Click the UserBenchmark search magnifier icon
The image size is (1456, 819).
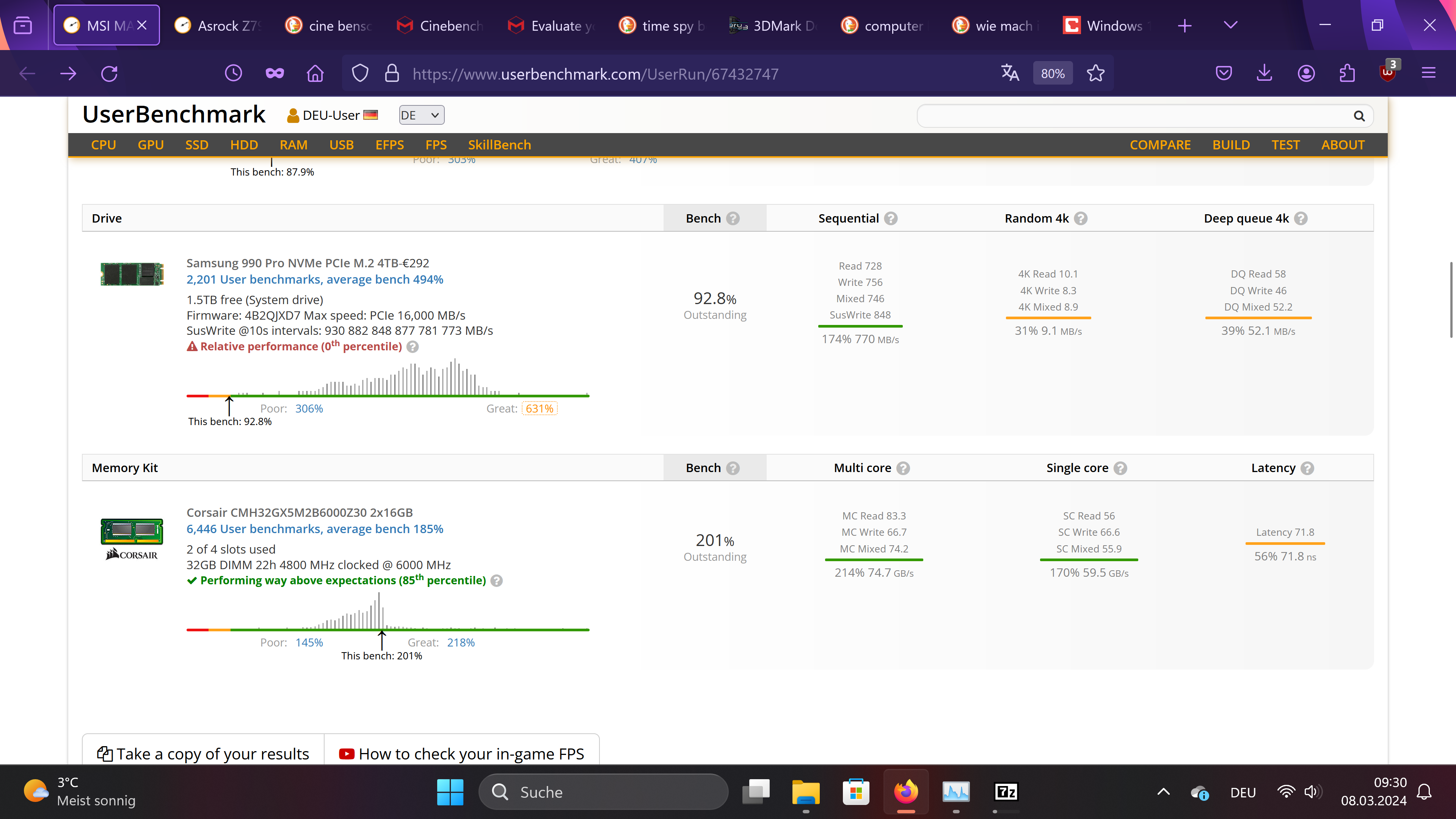pyautogui.click(x=1359, y=116)
